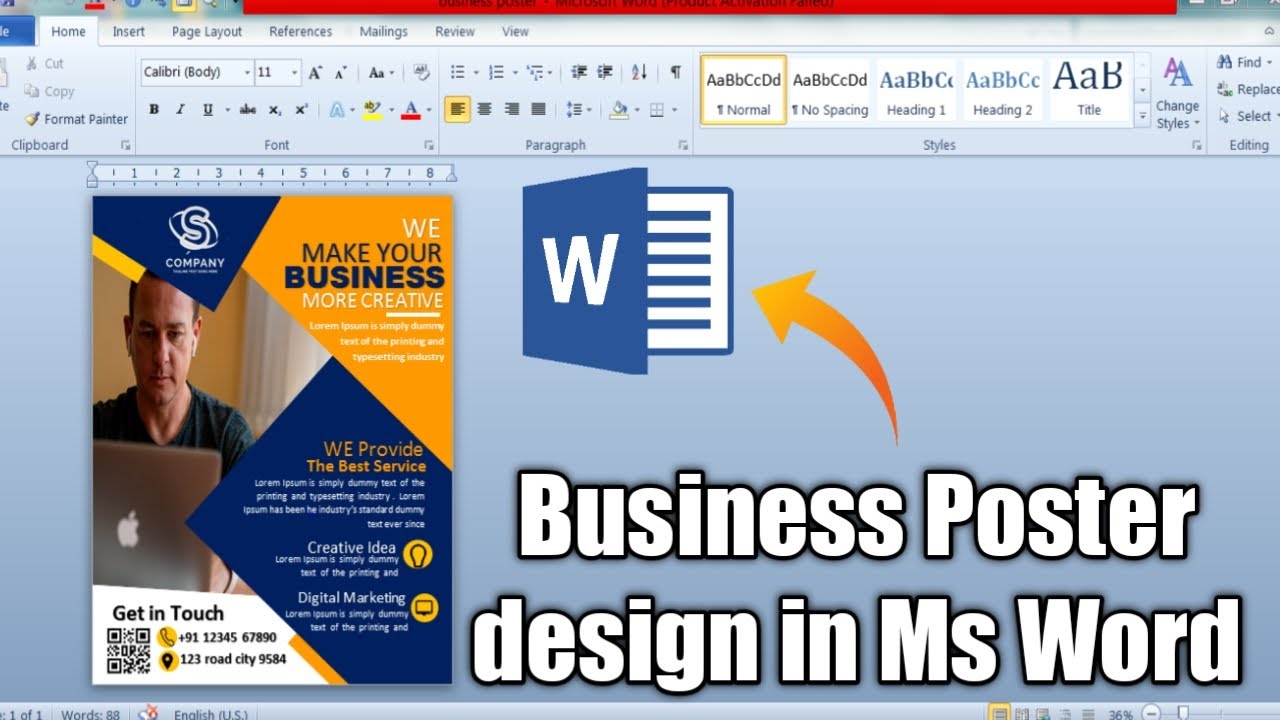This screenshot has width=1280, height=720.
Task: Click the Increase Indent icon
Action: click(x=605, y=72)
